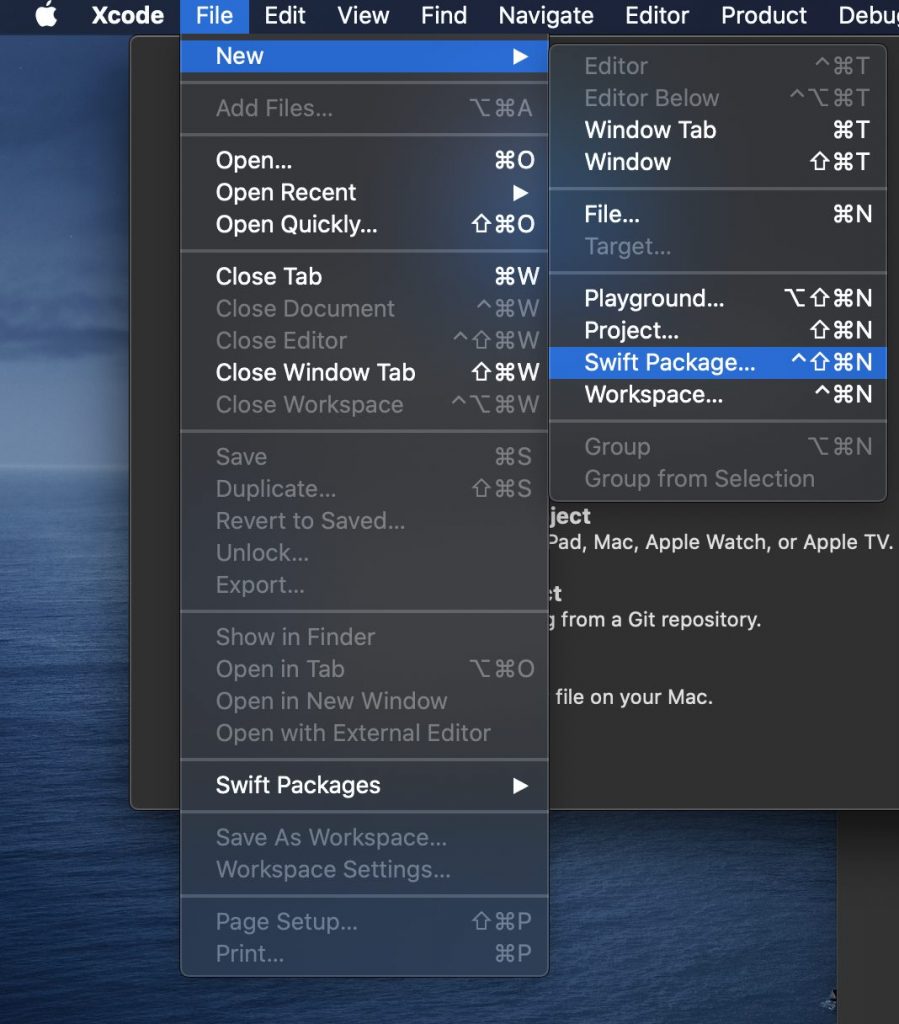Select Swift Package from the New submenu
Viewport: 899px width, 1024px height.
(x=668, y=362)
